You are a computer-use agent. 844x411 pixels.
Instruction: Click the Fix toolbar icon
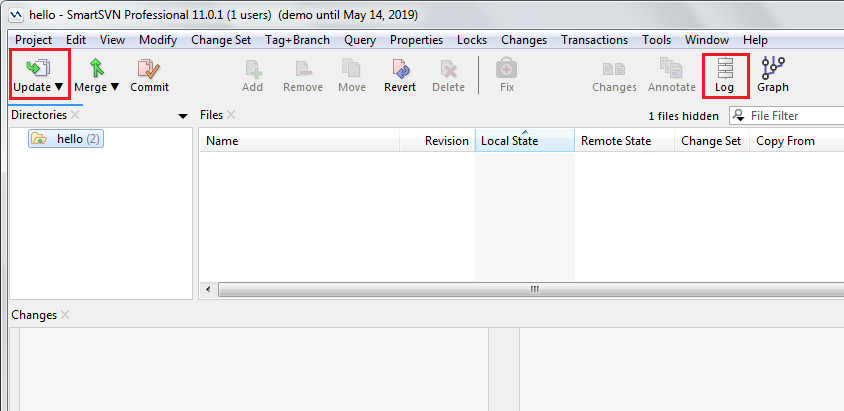[507, 68]
